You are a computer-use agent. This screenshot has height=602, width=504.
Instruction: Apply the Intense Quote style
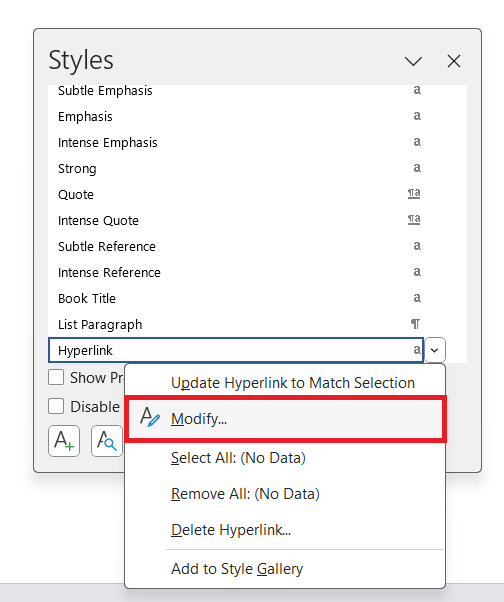click(x=236, y=220)
